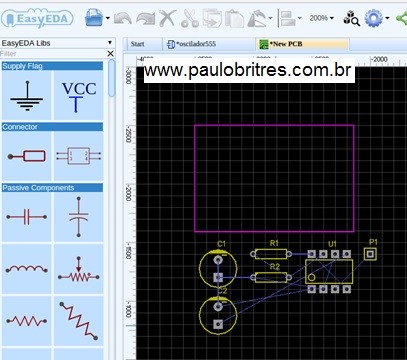
Task: Expand the file document menu arrow
Action: click(108, 18)
